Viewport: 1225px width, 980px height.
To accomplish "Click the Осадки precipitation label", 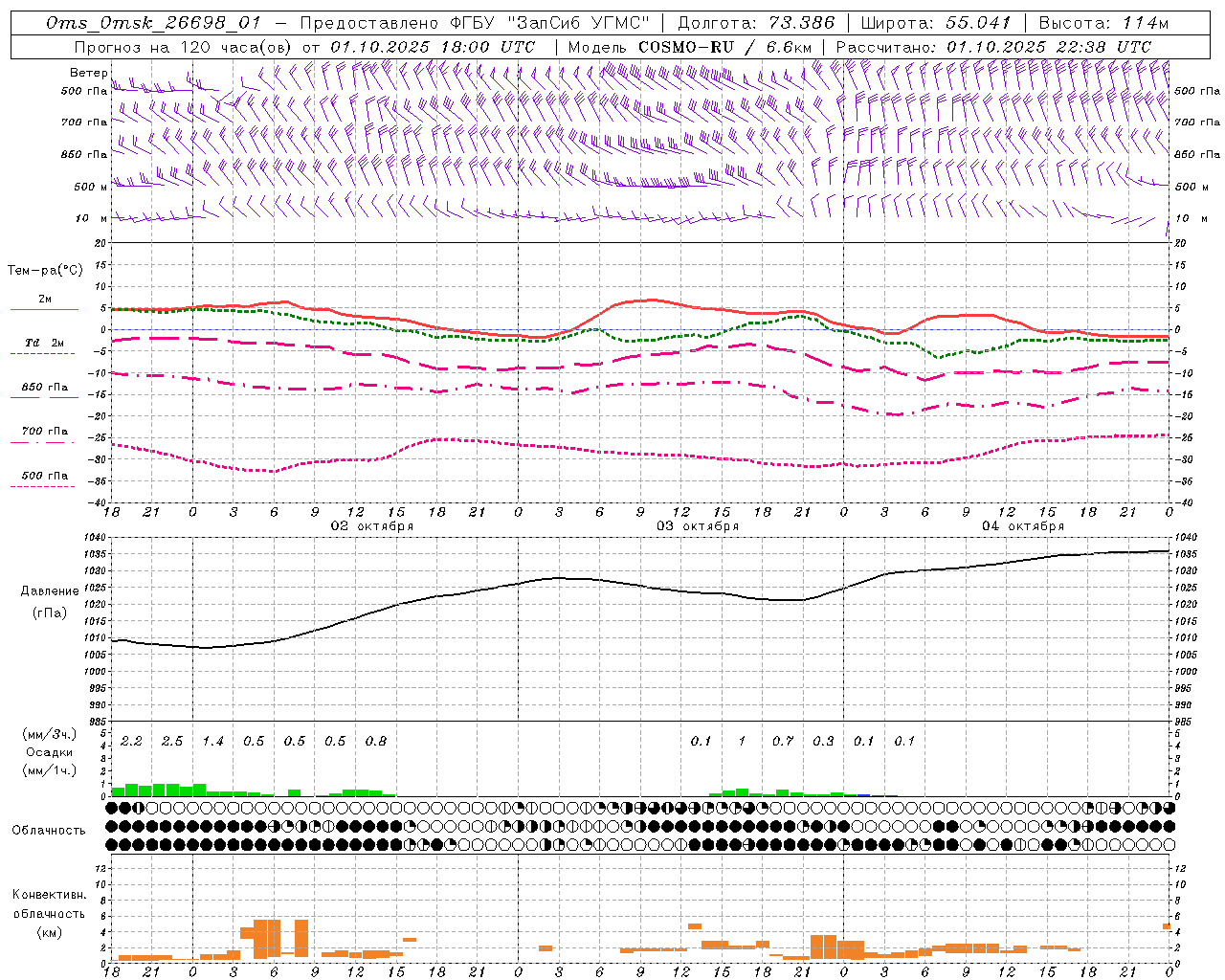I will coord(50,752).
